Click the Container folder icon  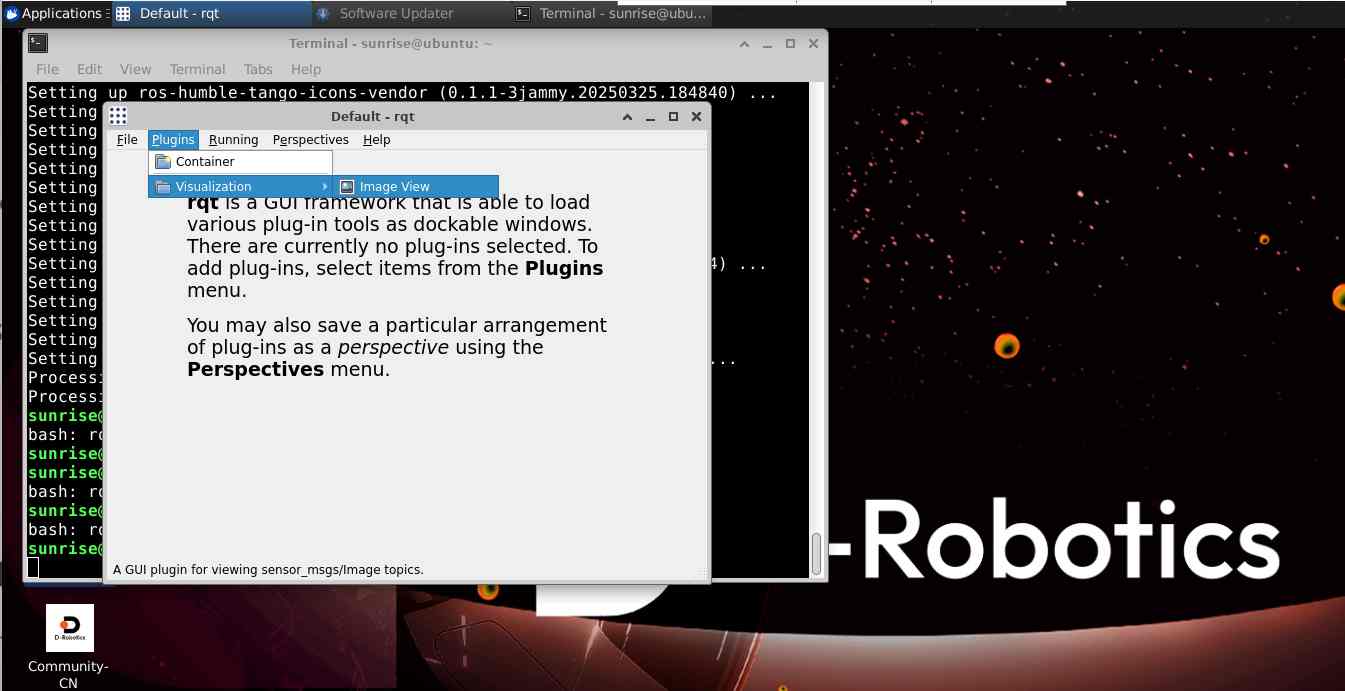point(163,162)
